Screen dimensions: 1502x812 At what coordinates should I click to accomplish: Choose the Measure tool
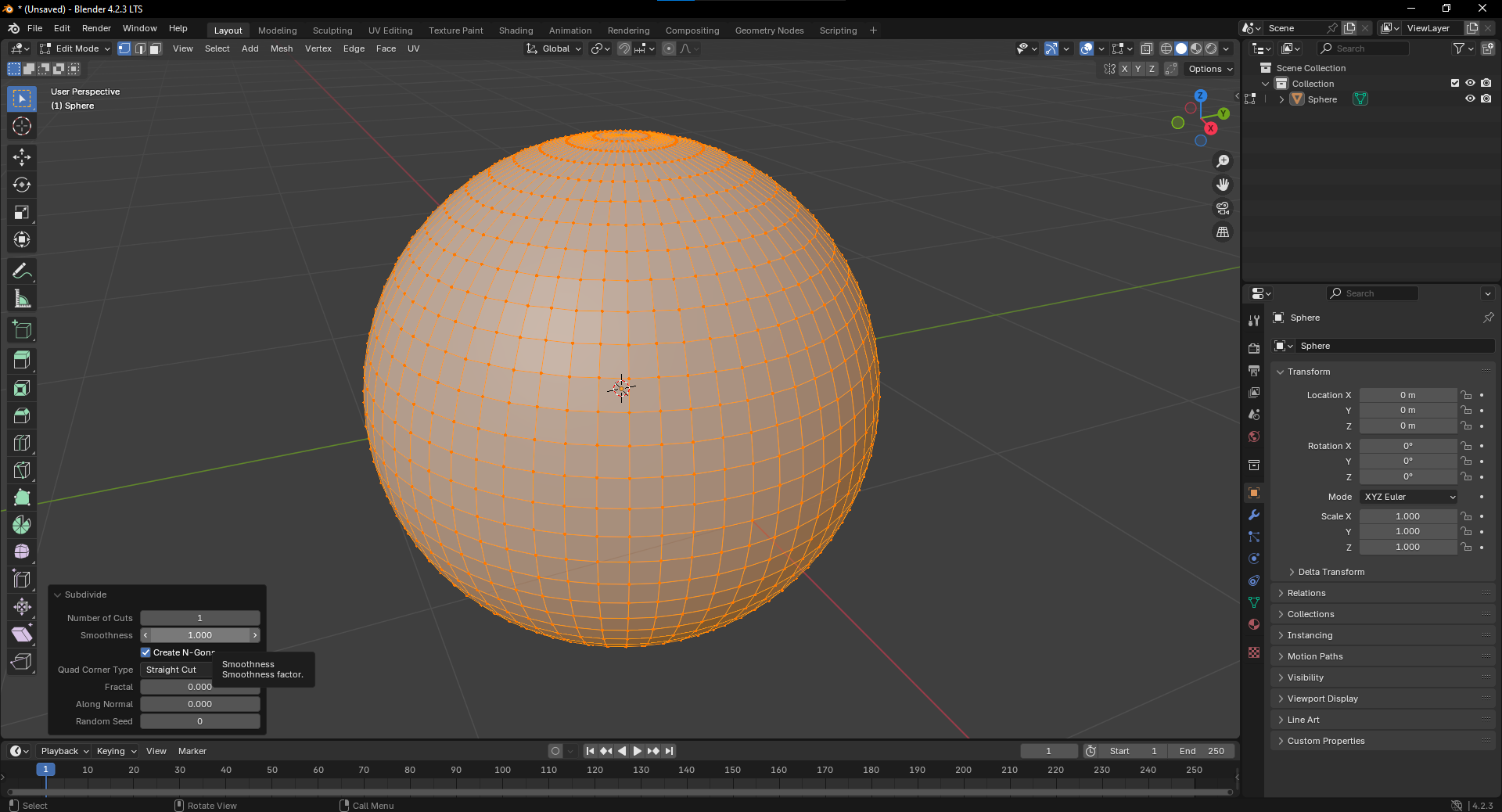[21, 298]
